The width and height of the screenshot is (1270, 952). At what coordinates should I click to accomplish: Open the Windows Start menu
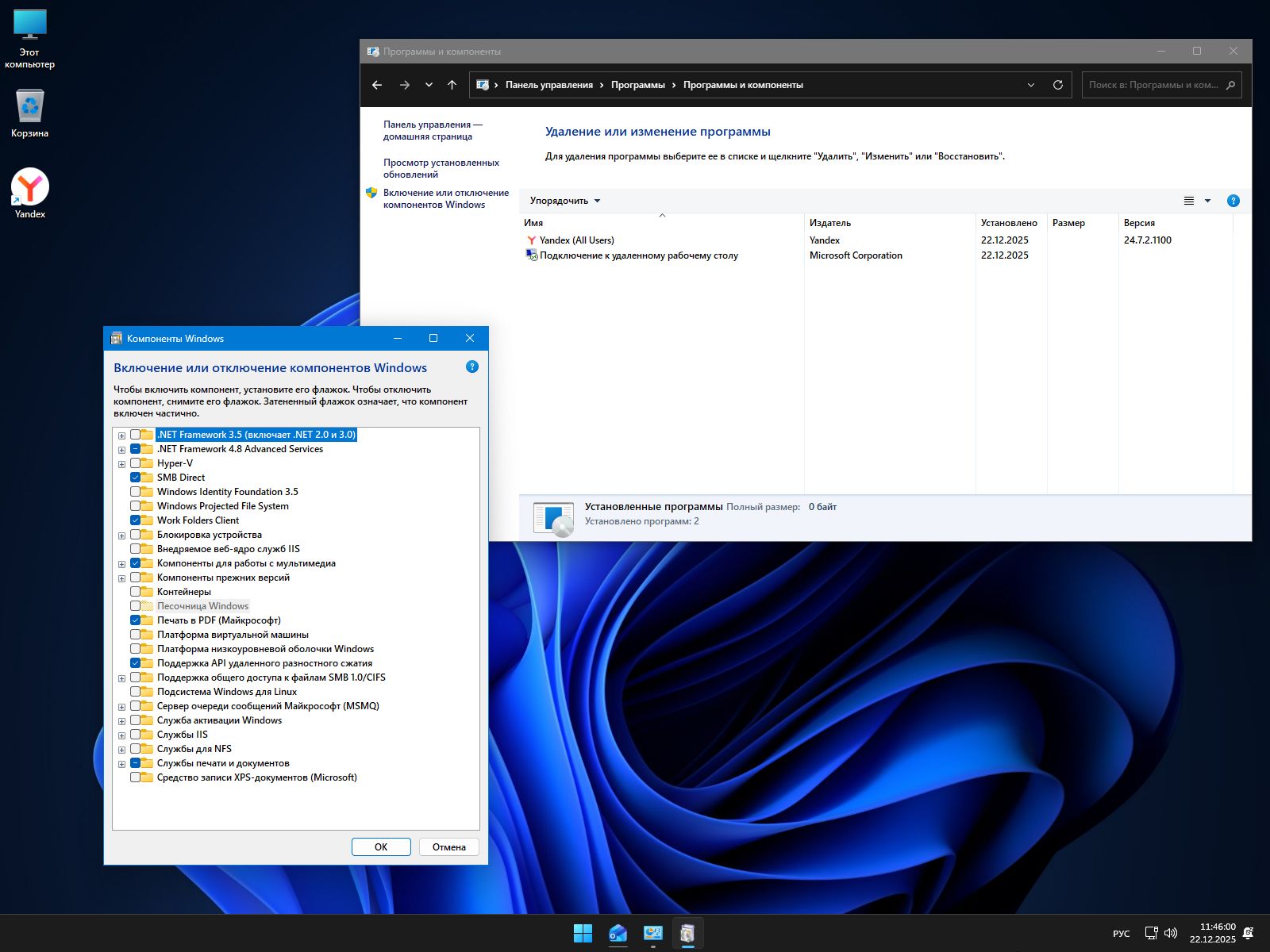(x=583, y=934)
